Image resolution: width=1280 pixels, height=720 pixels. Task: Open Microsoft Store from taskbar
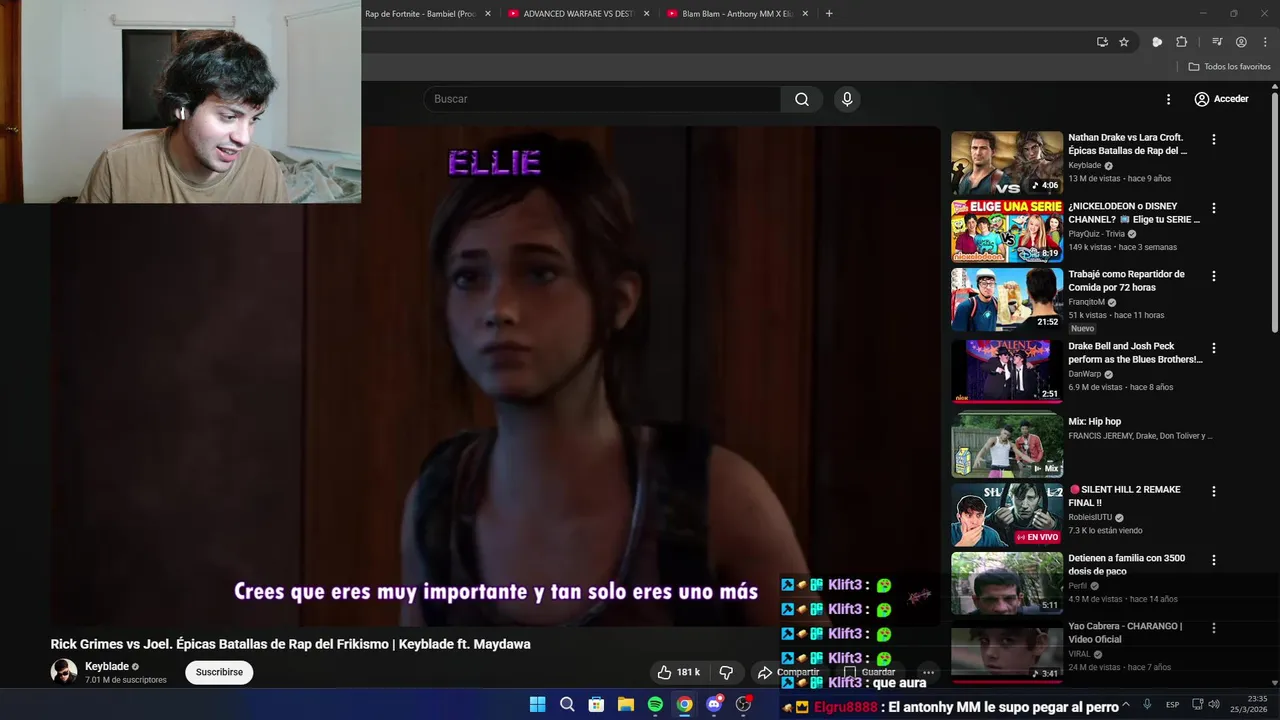pos(596,704)
